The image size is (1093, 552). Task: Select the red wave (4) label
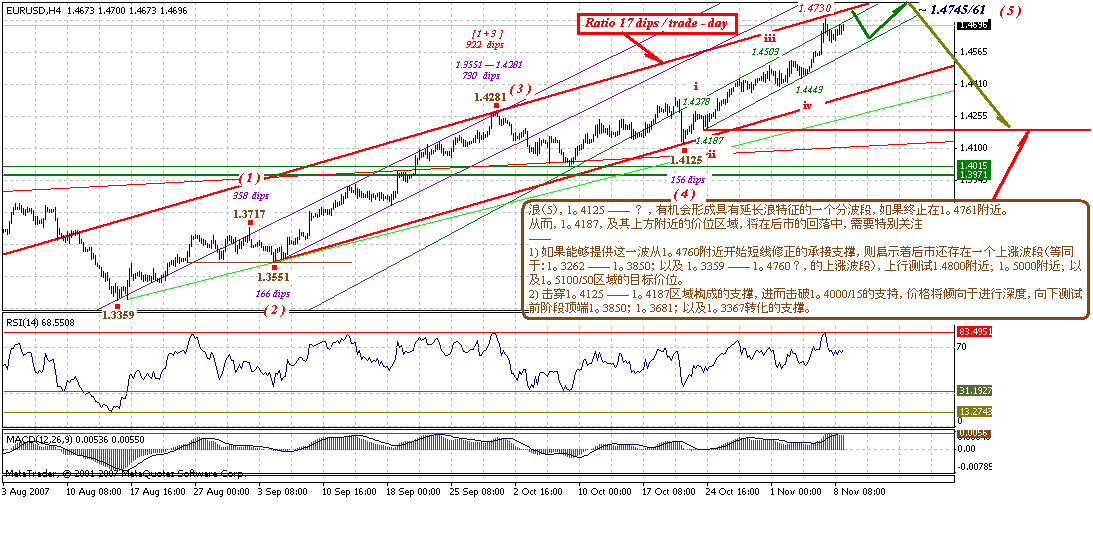pos(685,193)
